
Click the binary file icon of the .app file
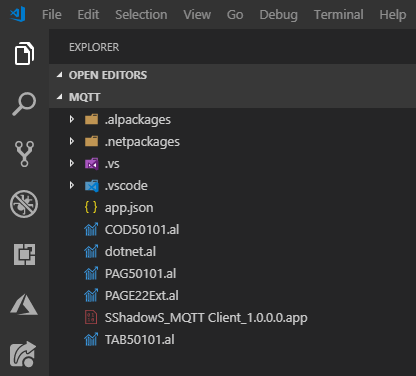pos(91,317)
